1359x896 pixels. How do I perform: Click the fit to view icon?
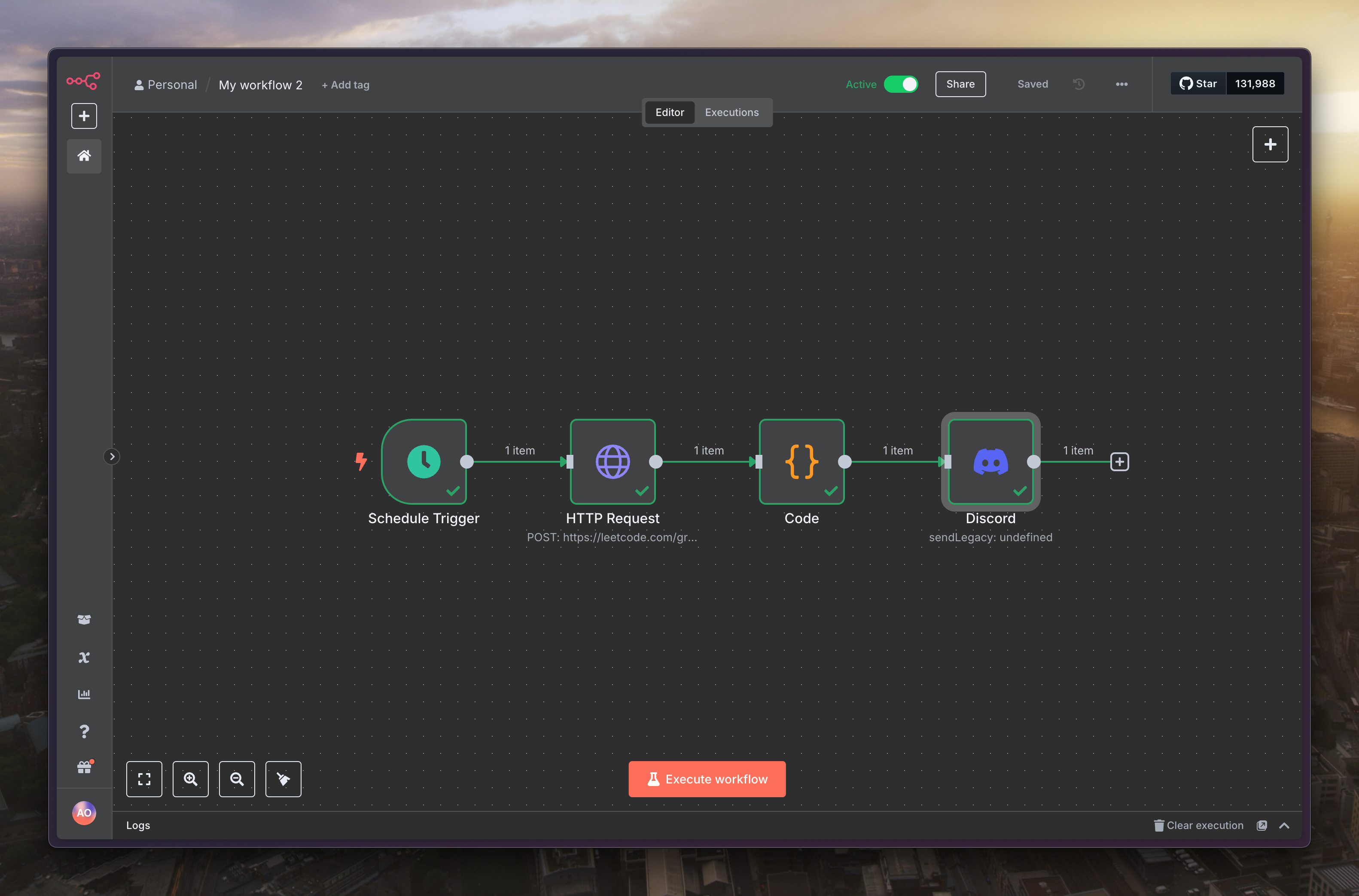coord(144,779)
